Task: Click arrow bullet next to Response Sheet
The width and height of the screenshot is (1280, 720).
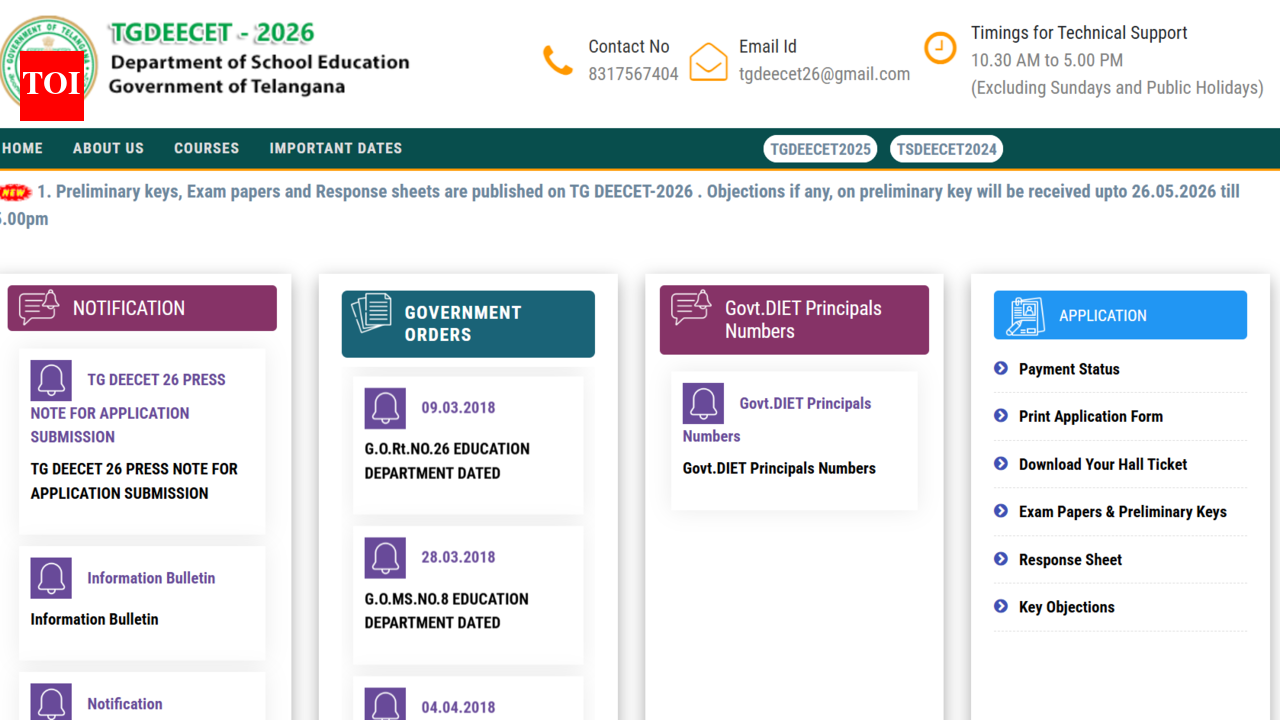Action: [x=1001, y=558]
